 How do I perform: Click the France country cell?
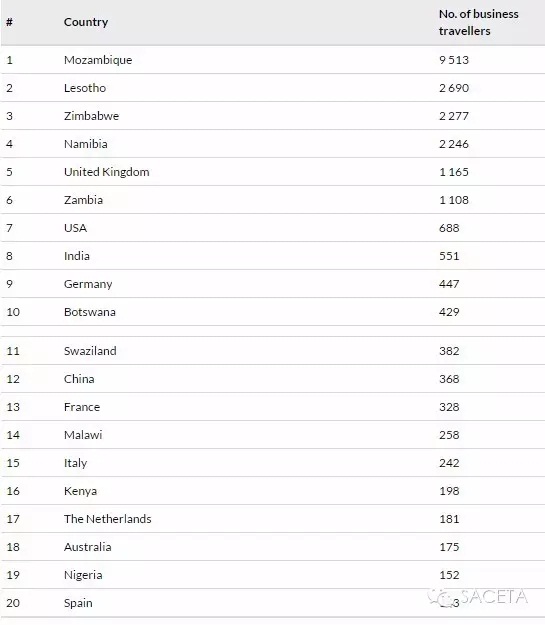point(82,407)
